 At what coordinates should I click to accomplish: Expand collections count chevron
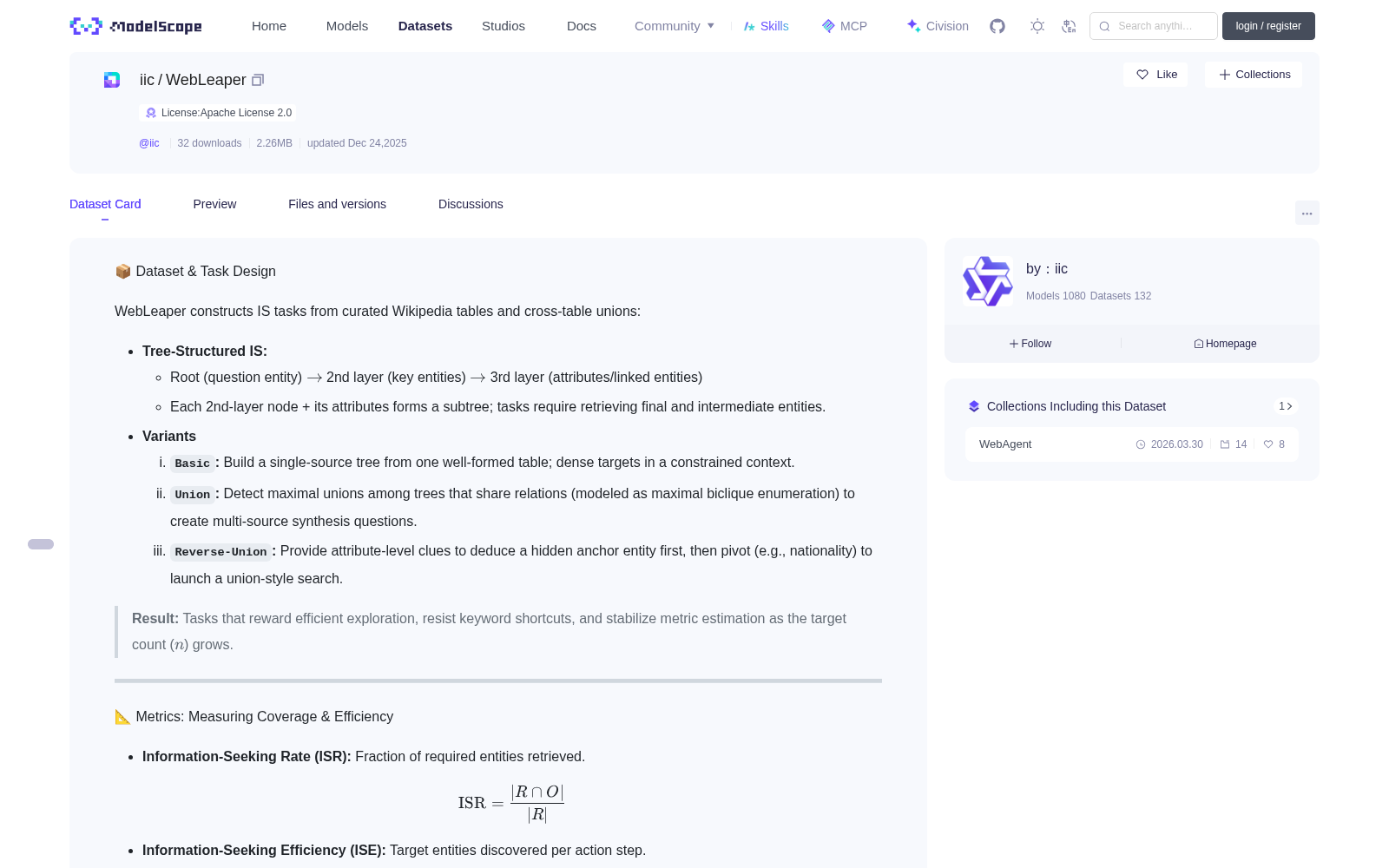[1286, 406]
